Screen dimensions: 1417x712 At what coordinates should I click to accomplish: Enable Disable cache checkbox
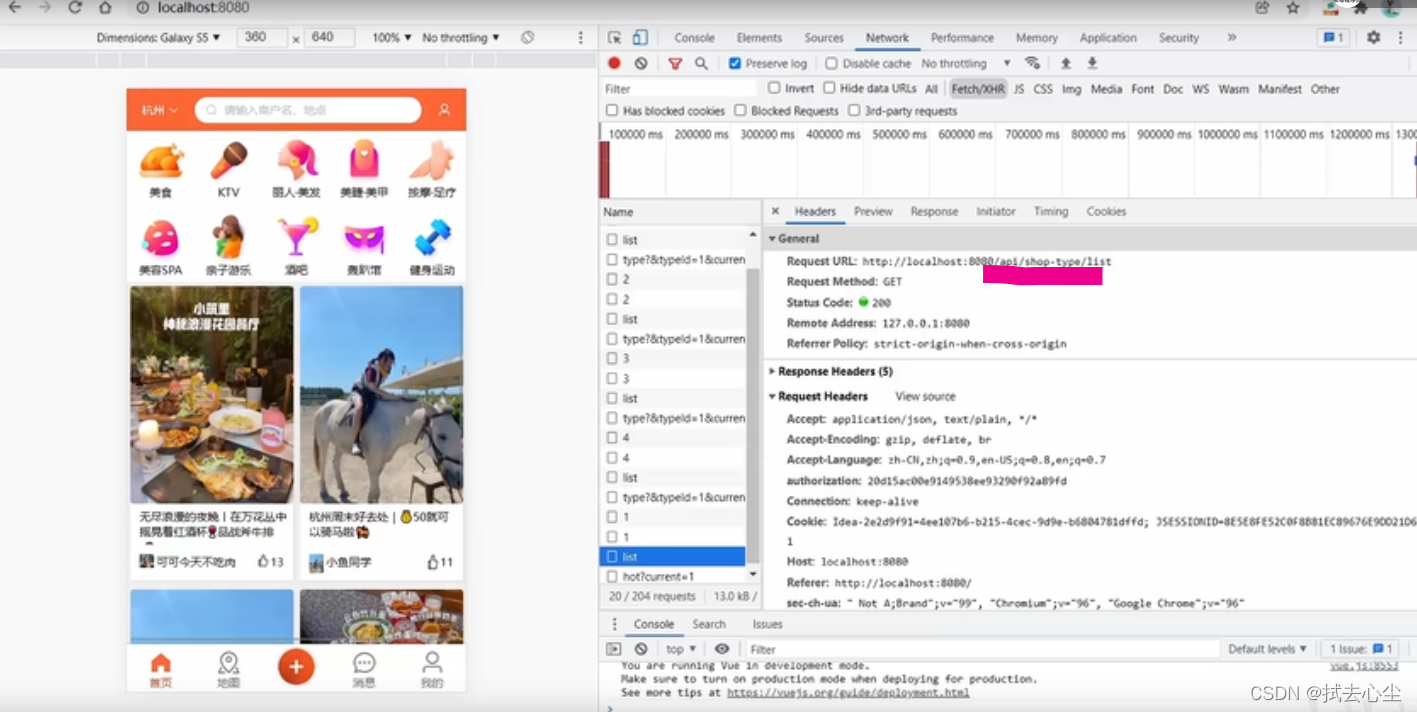tap(831, 63)
